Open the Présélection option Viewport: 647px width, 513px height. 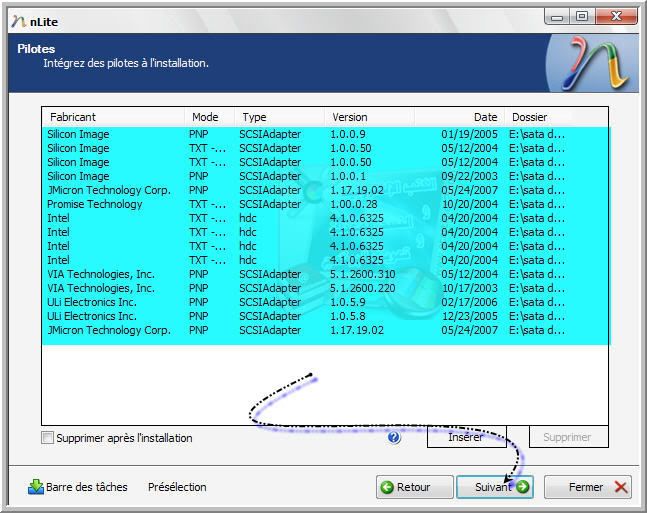click(177, 487)
